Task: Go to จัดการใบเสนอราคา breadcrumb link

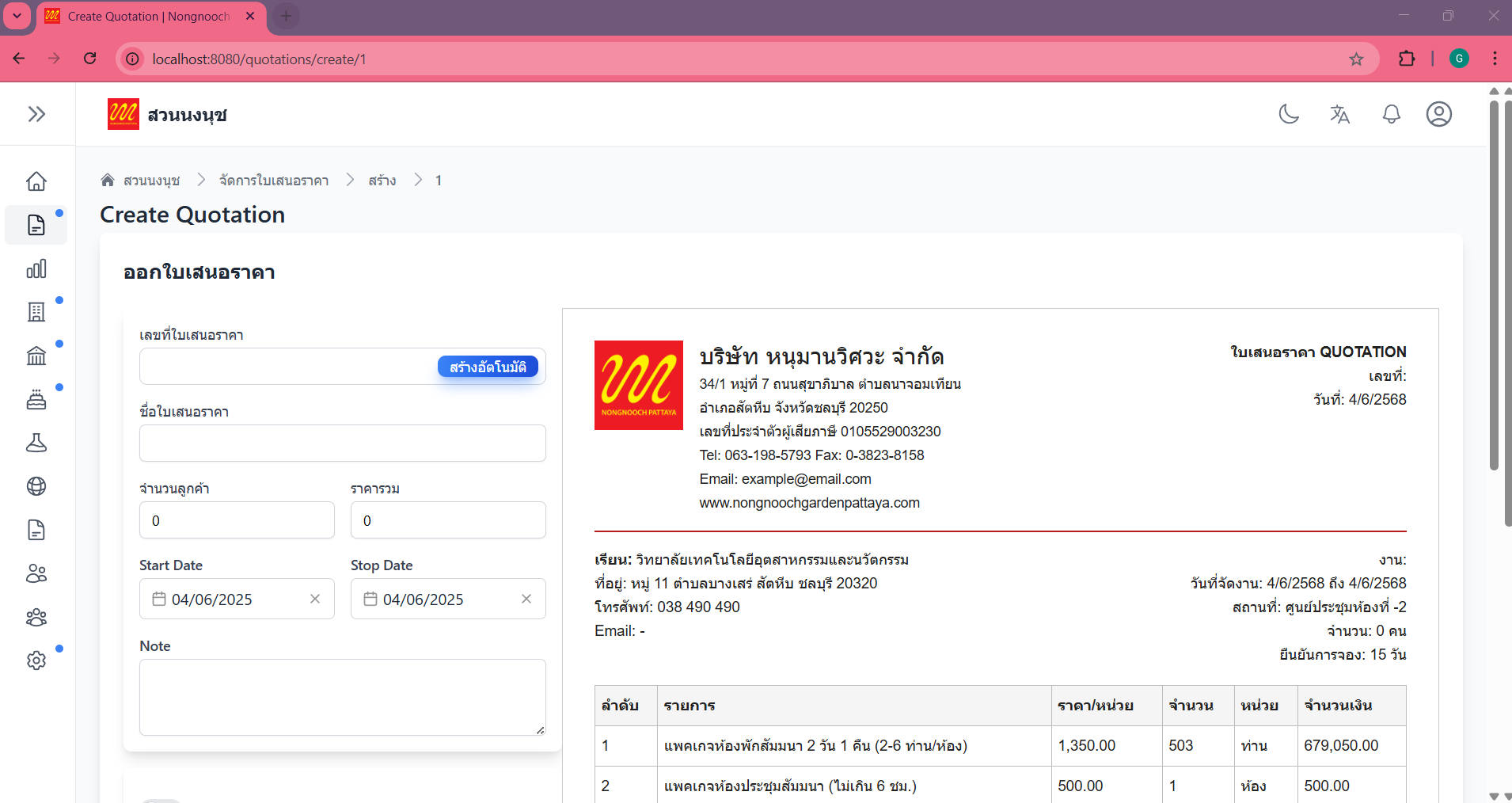Action: pos(274,181)
